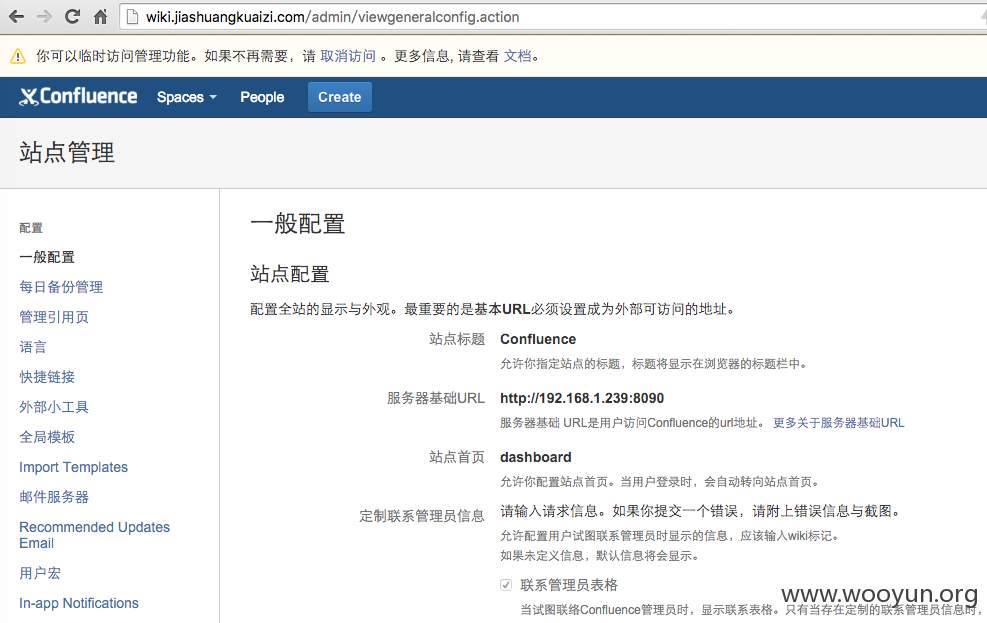Reload the page with the refresh icon
This screenshot has height=623, width=987.
tap(72, 17)
